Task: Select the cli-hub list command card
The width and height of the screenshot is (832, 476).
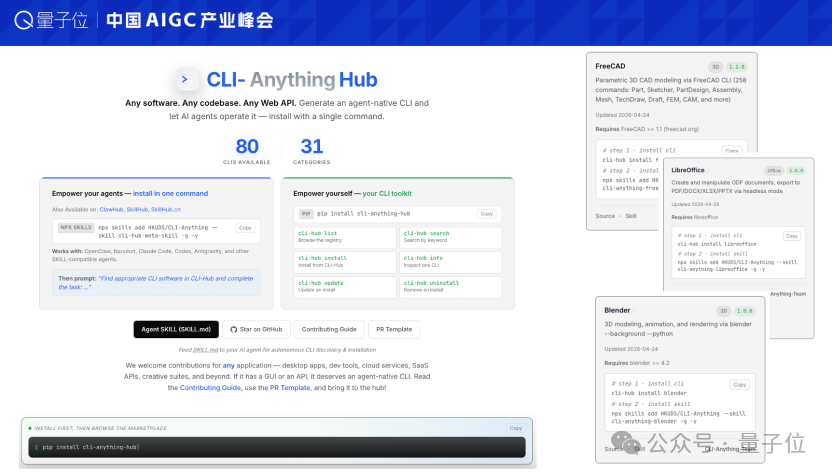Action: (345, 237)
